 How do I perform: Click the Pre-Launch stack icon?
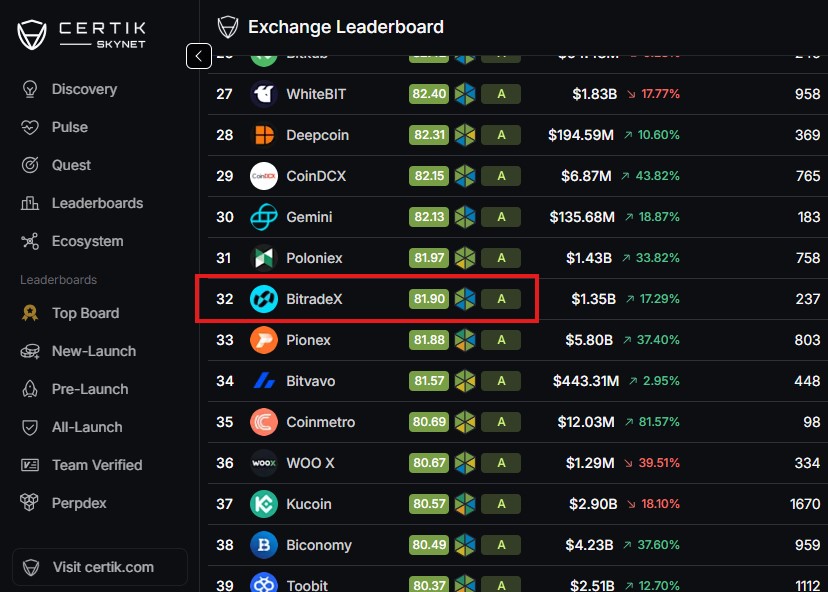click(x=31, y=389)
